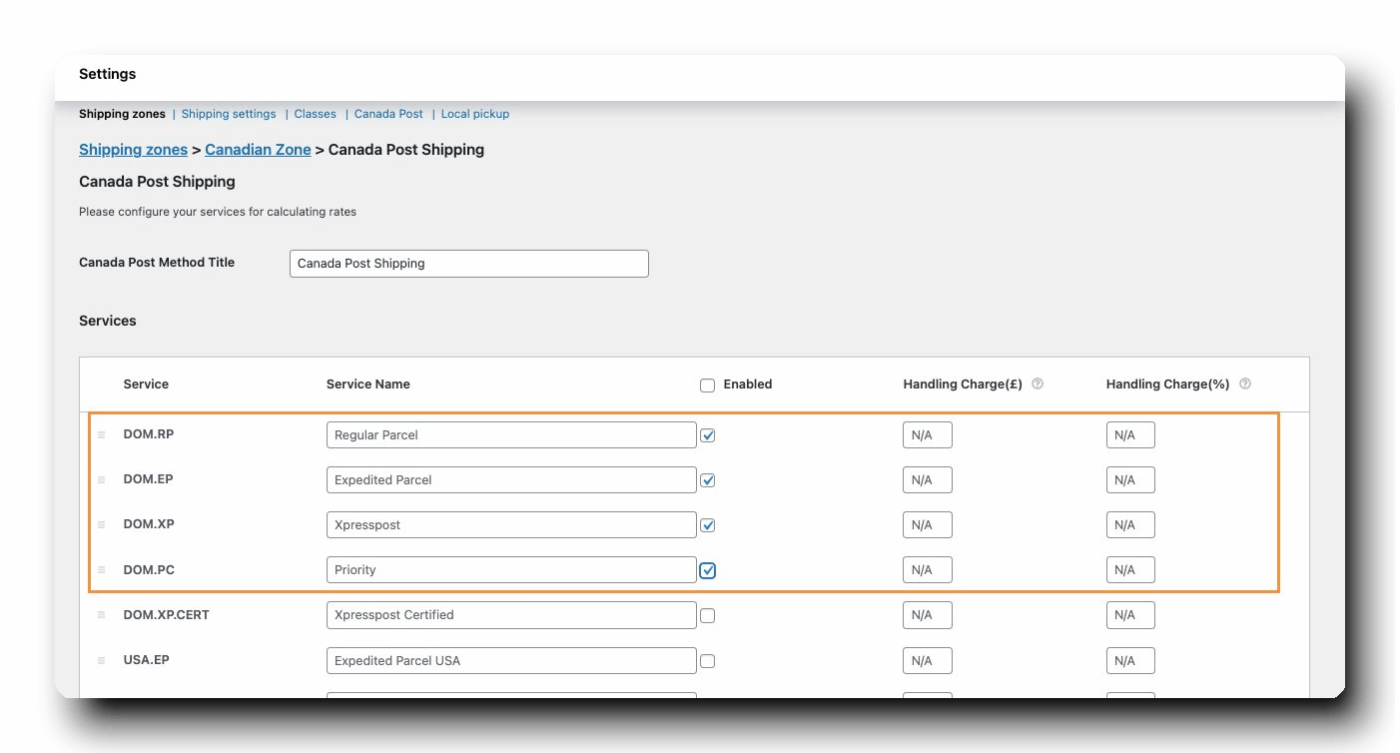Viewport: 1400px width, 753px height.
Task: Uncheck Enabled for Xpresspost service
Action: click(708, 525)
